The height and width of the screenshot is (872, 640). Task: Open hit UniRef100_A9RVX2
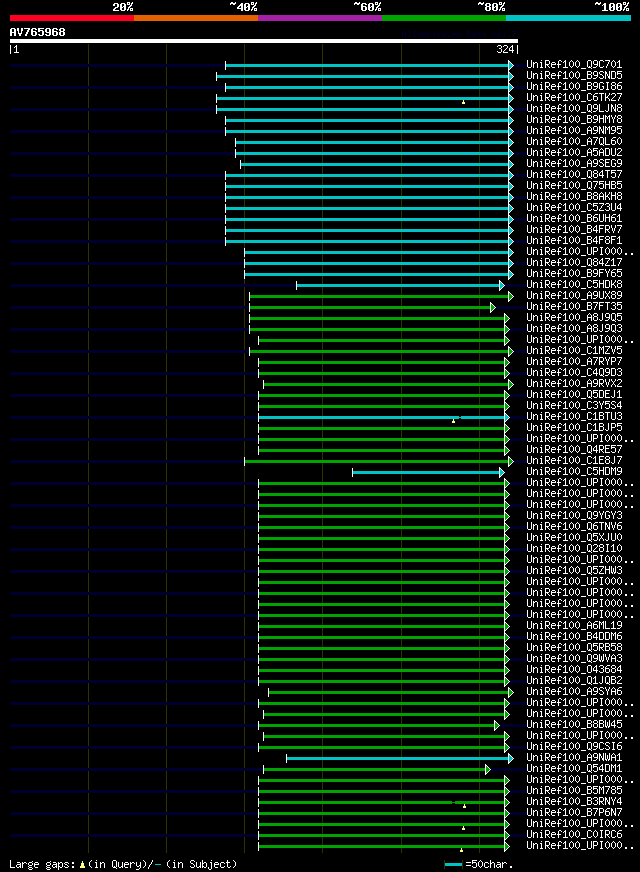[574, 384]
